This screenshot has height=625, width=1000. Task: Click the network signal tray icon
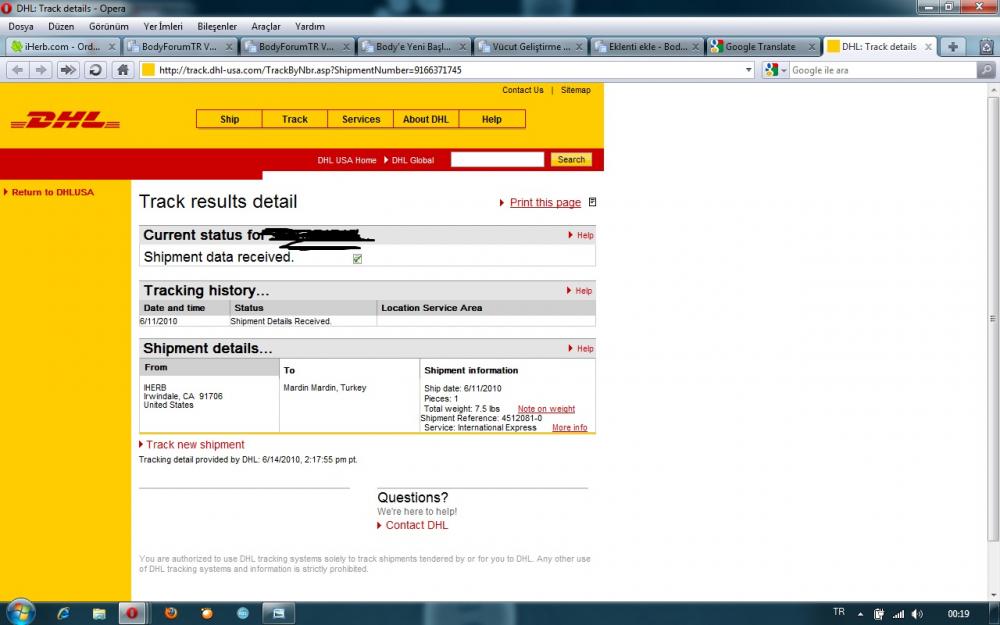click(x=898, y=614)
